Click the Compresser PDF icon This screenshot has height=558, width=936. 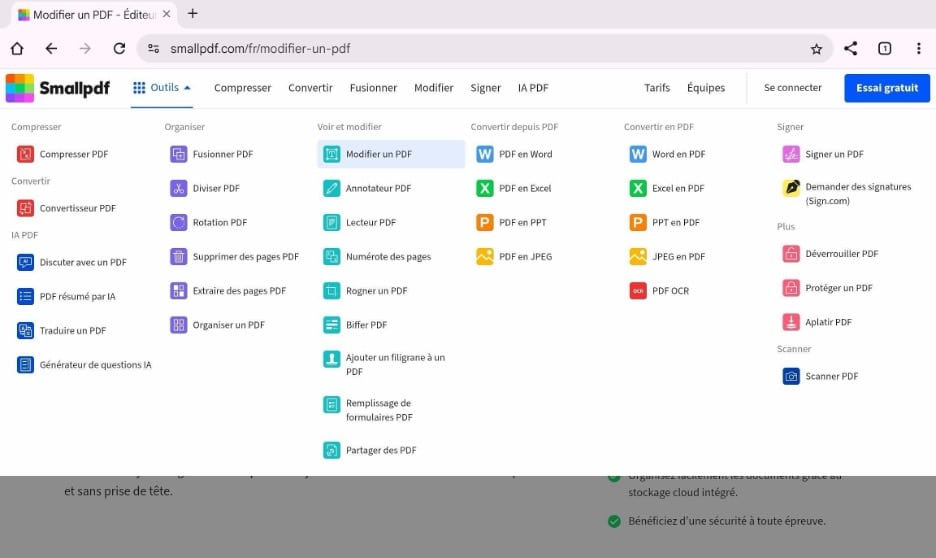[x=25, y=154]
